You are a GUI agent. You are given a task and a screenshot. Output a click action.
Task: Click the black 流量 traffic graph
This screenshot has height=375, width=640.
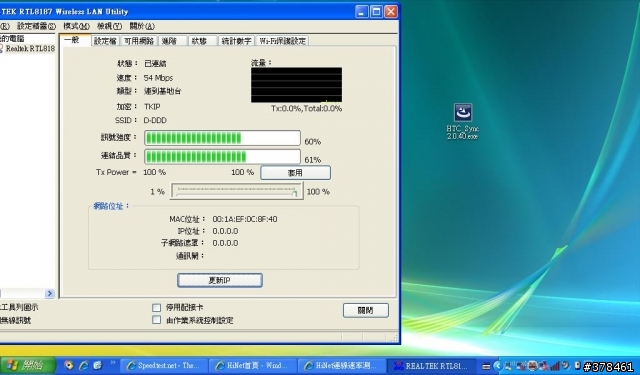pyautogui.click(x=296, y=85)
